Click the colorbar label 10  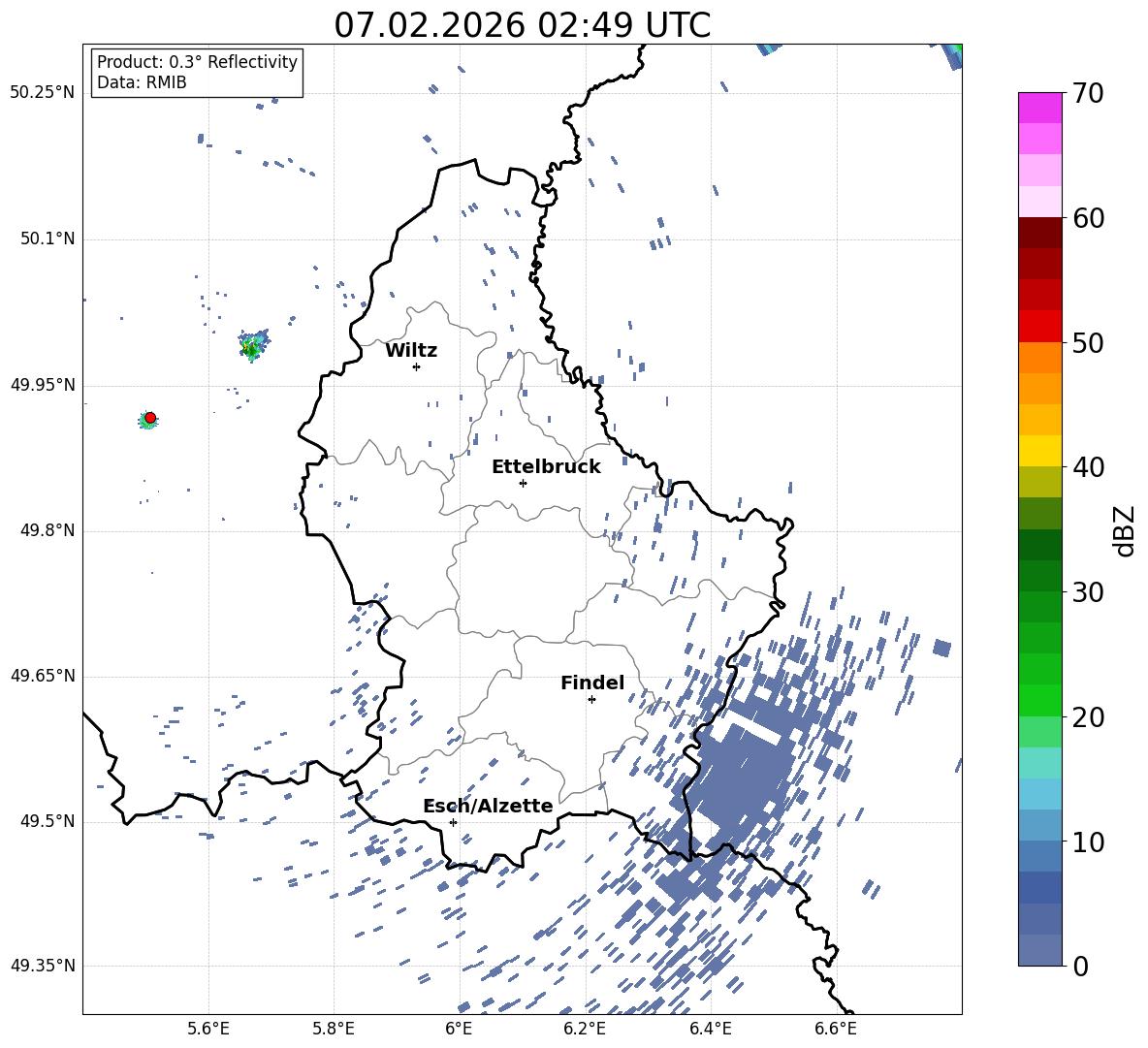point(1088,842)
